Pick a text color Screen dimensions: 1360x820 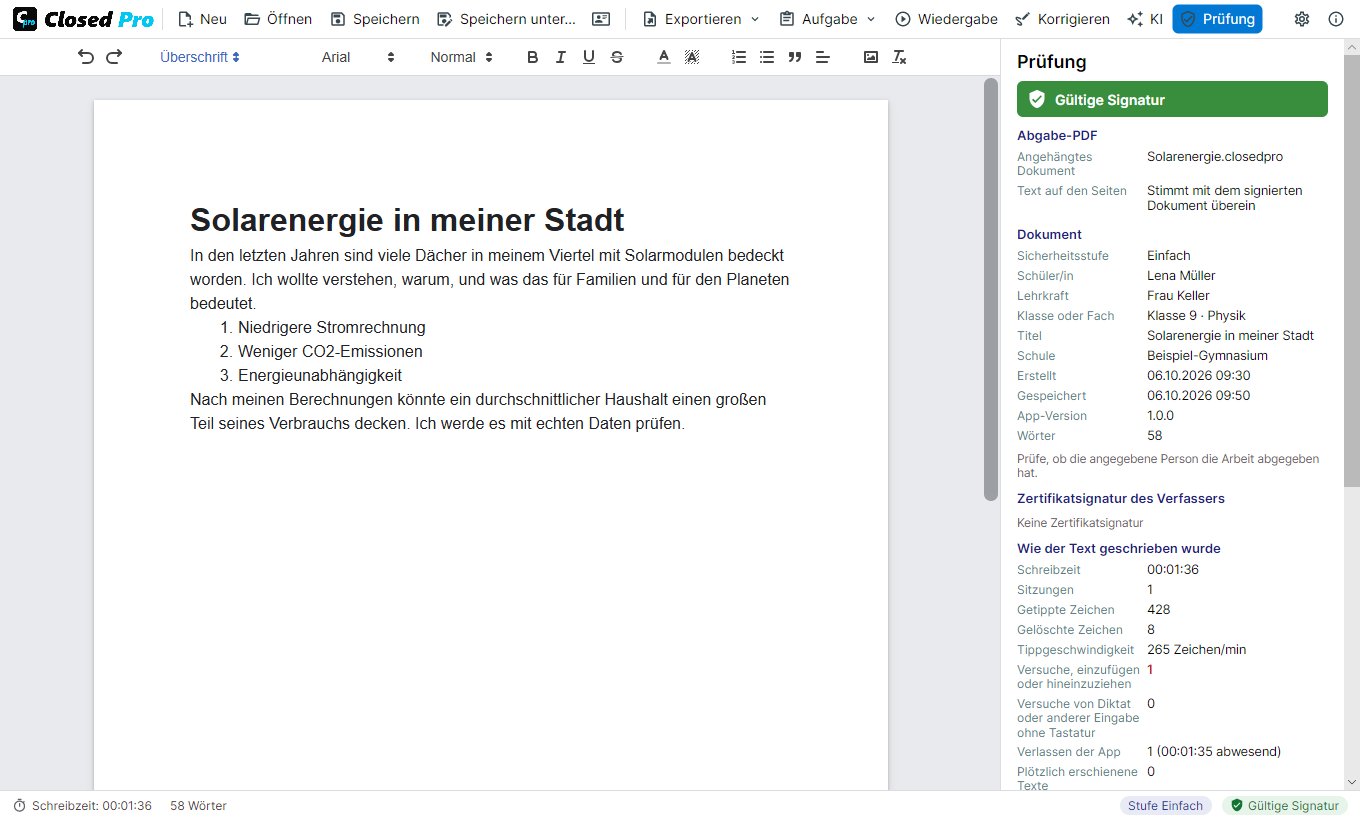click(663, 57)
